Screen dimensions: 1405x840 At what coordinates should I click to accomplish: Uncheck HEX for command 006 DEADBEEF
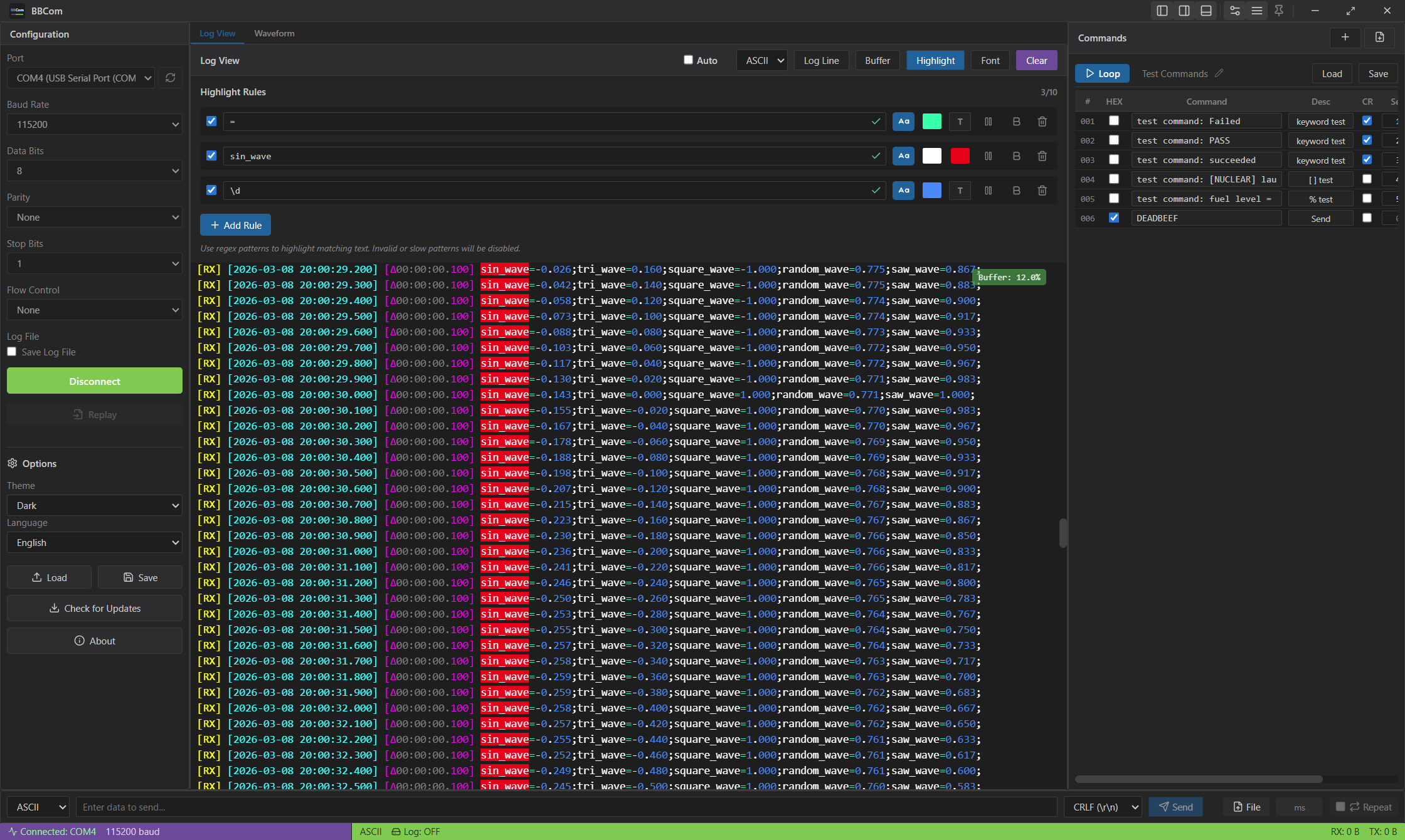click(x=1114, y=218)
